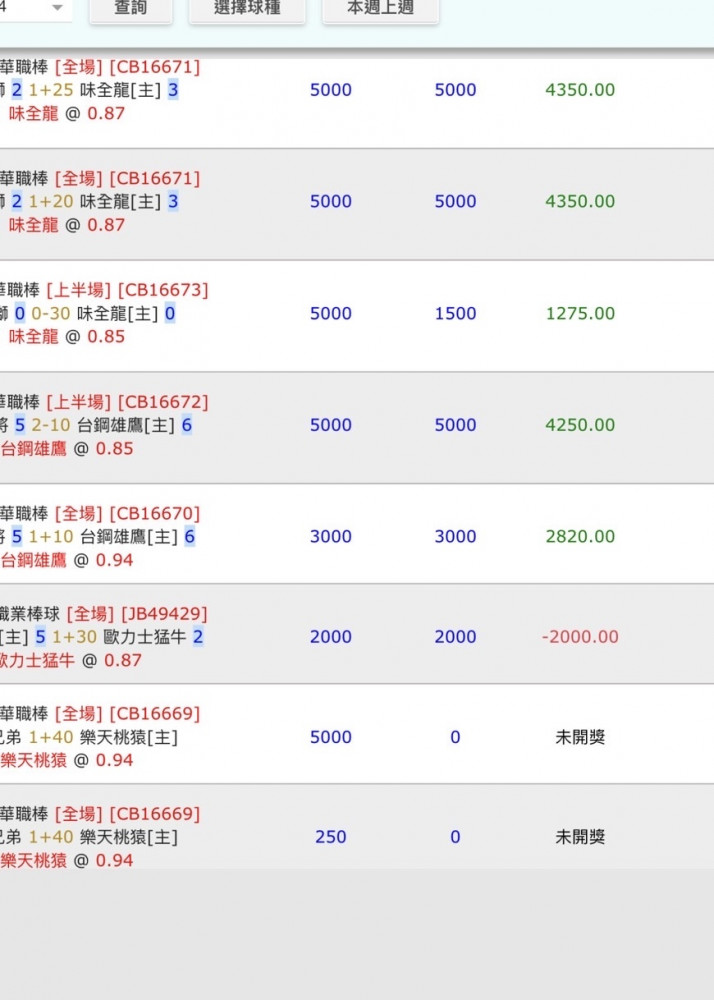
Task: Click the [JB49429] game code
Action: [164, 614]
